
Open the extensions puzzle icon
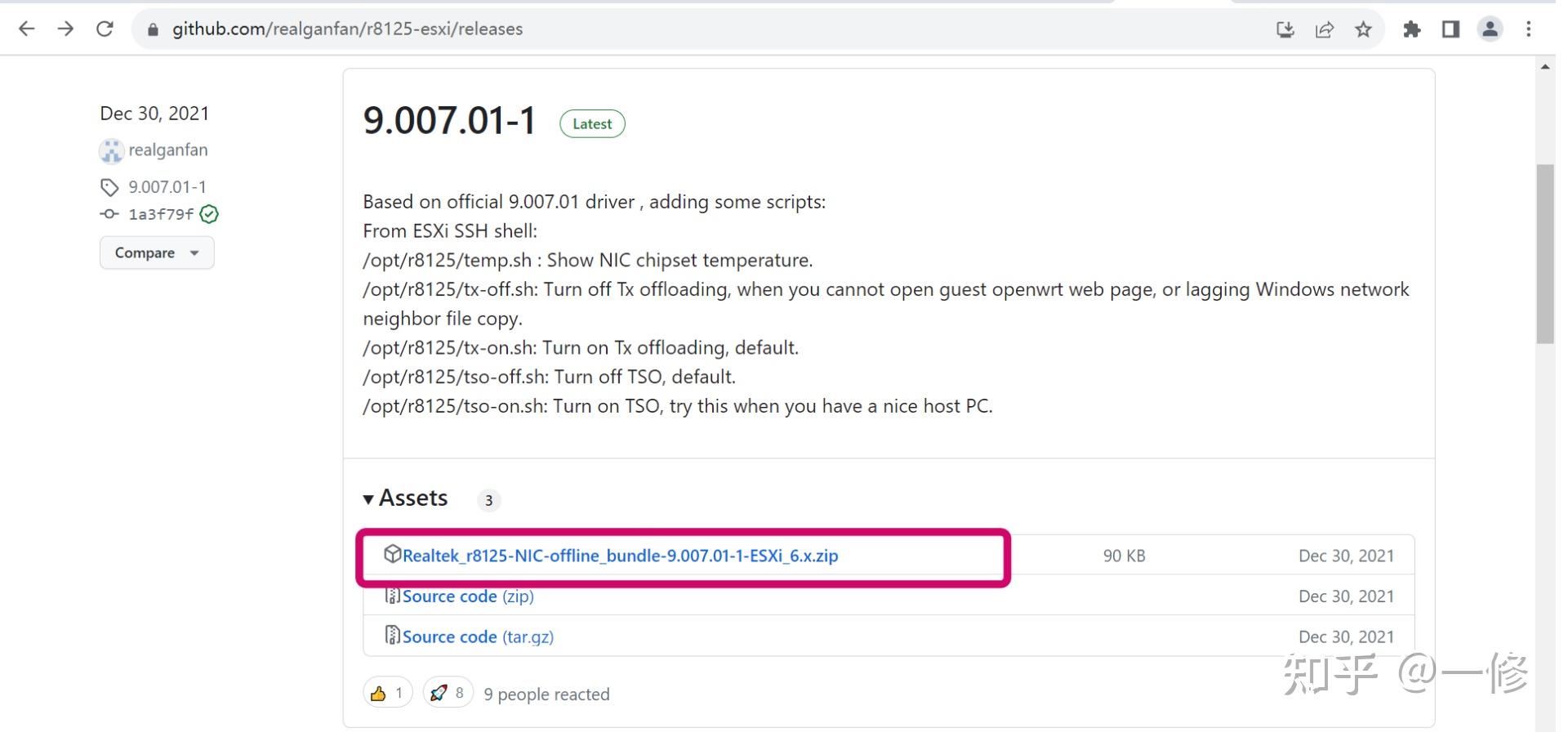[1412, 29]
